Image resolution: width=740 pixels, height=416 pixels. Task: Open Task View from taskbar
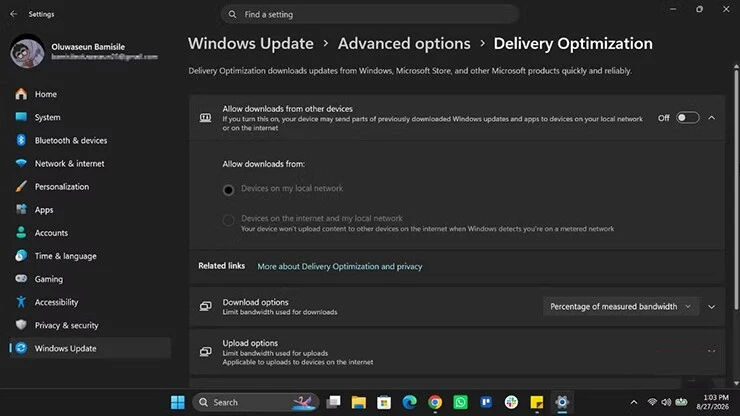[334, 402]
